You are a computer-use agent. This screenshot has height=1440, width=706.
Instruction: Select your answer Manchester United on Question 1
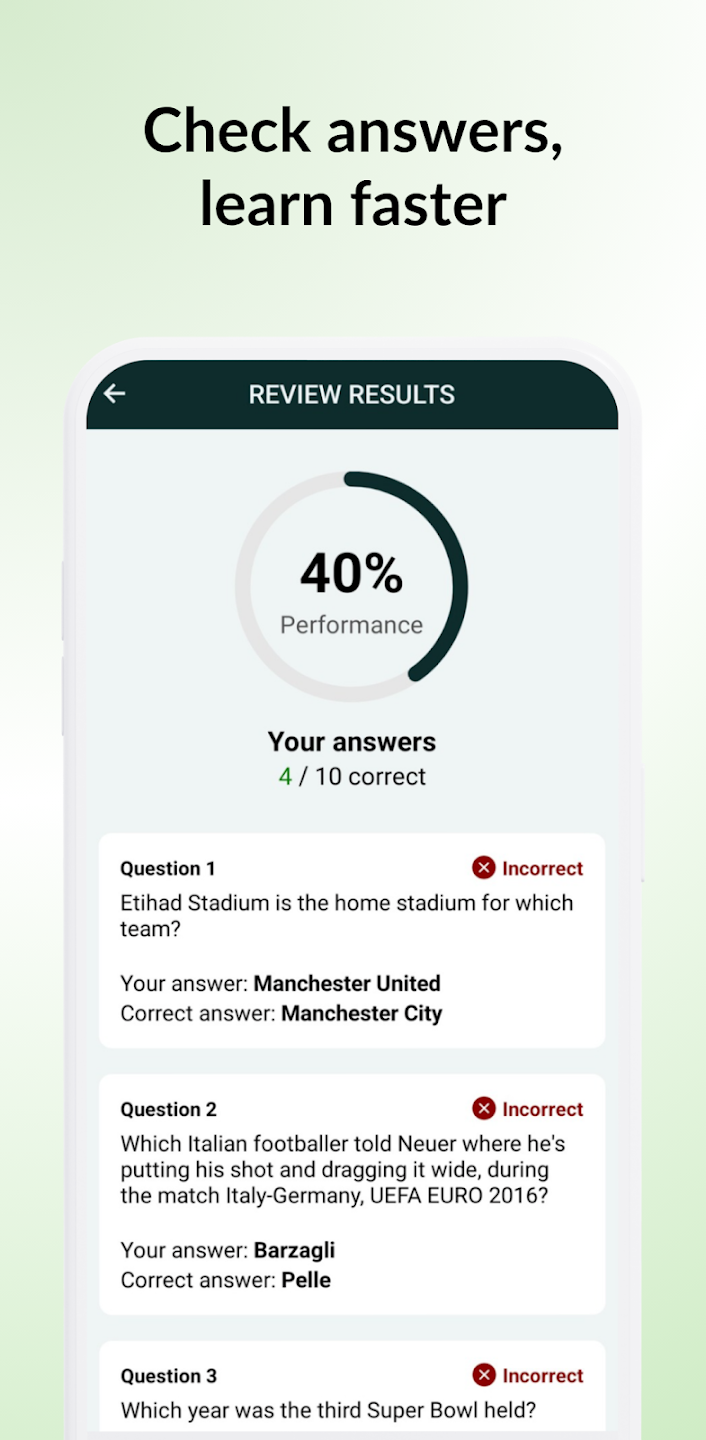347,983
